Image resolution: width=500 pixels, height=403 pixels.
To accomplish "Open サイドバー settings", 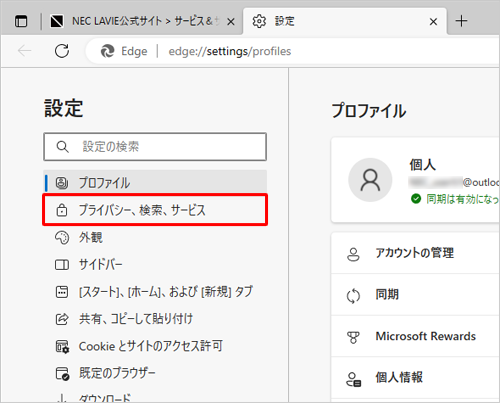I will pyautogui.click(x=155, y=265).
